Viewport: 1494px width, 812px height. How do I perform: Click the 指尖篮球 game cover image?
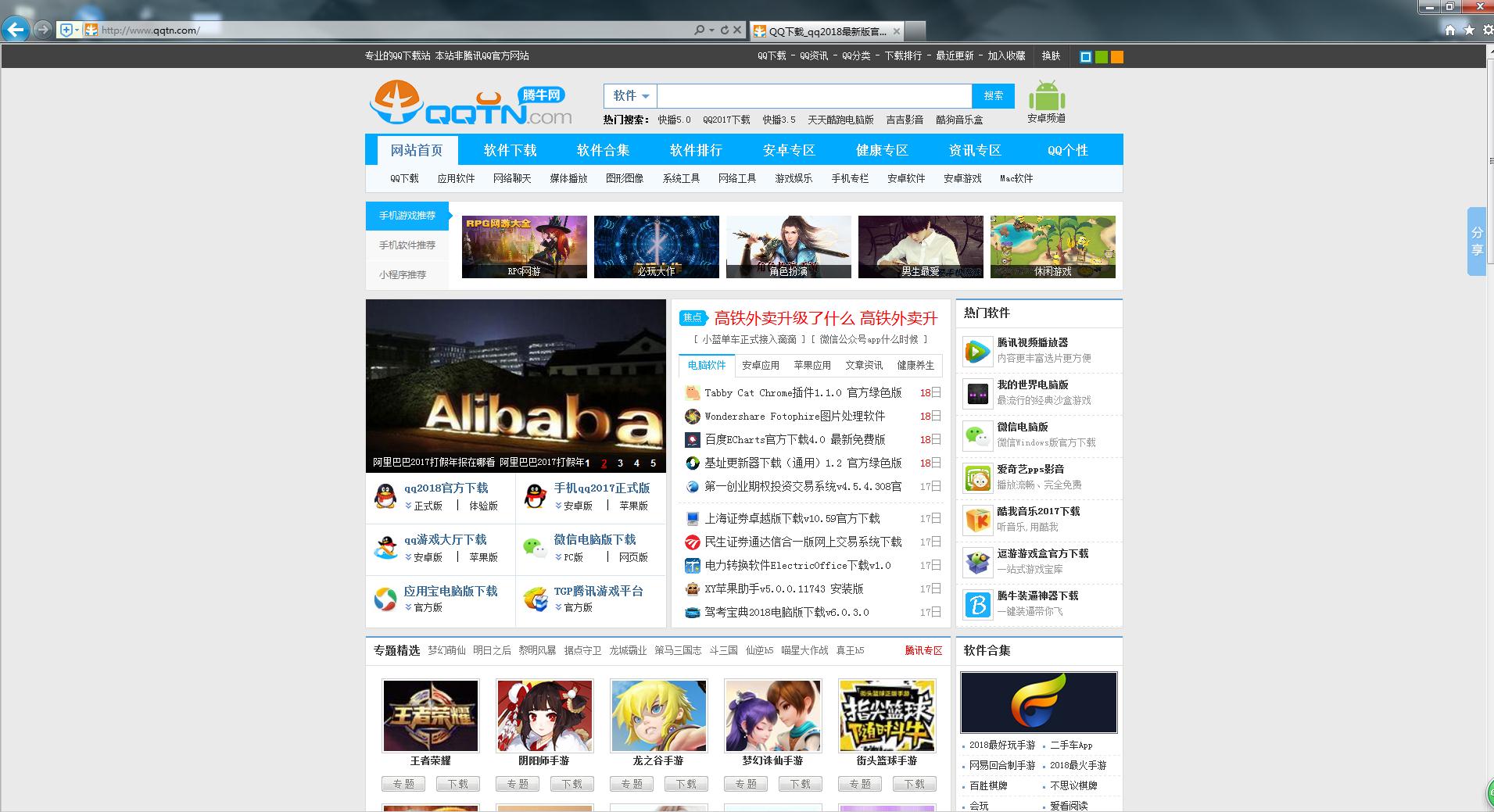(887, 716)
